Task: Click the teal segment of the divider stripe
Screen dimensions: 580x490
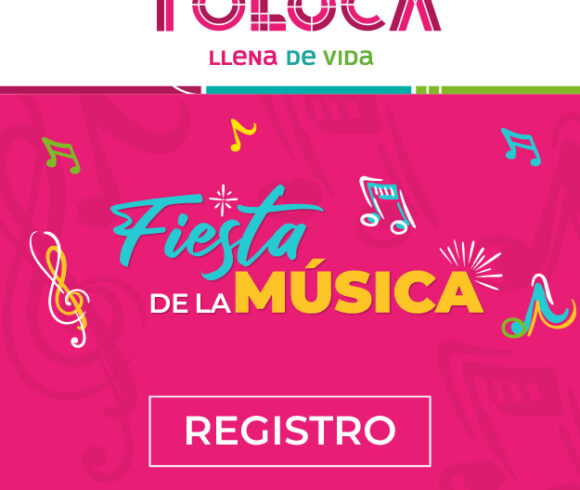Action: point(308,90)
